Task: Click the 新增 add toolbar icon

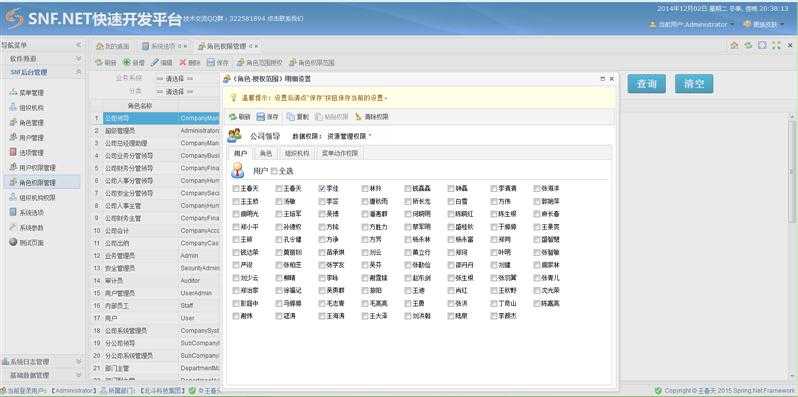Action: (134, 63)
